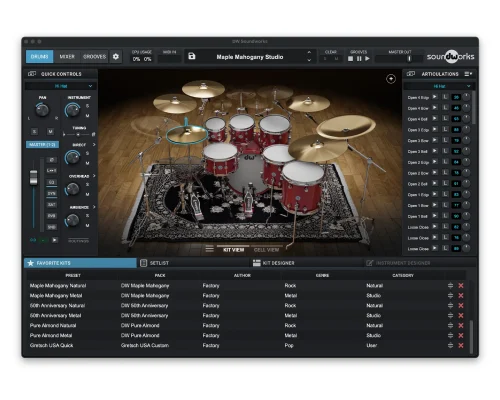
Task: Solo the Direct mic
Action: (87, 153)
